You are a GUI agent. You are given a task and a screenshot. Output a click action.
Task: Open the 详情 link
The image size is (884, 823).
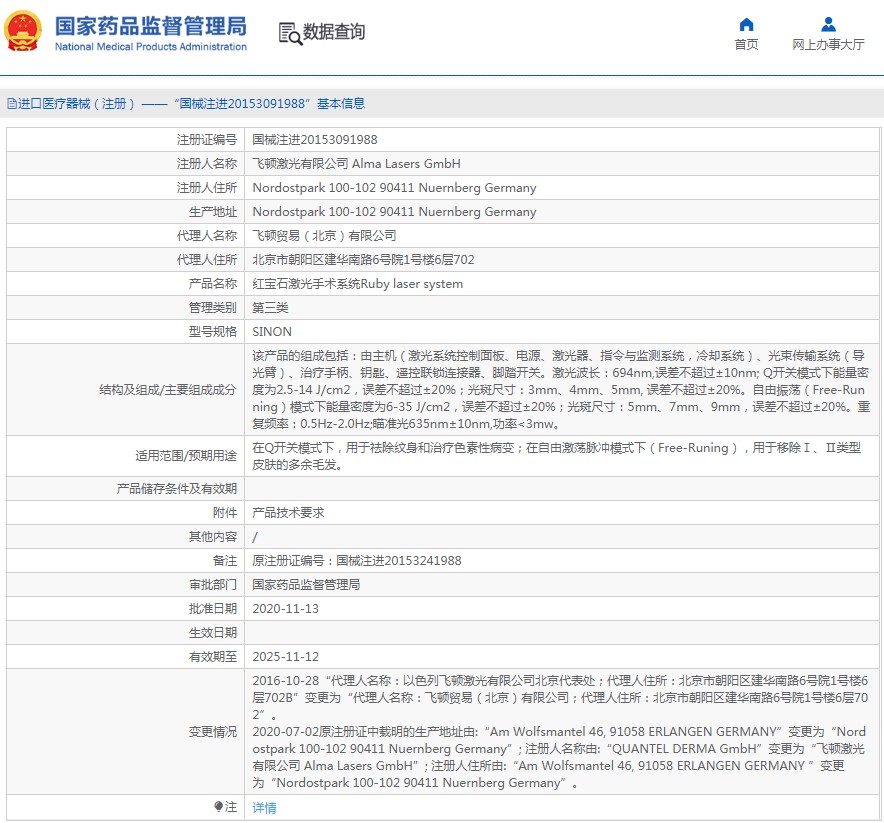point(264,808)
